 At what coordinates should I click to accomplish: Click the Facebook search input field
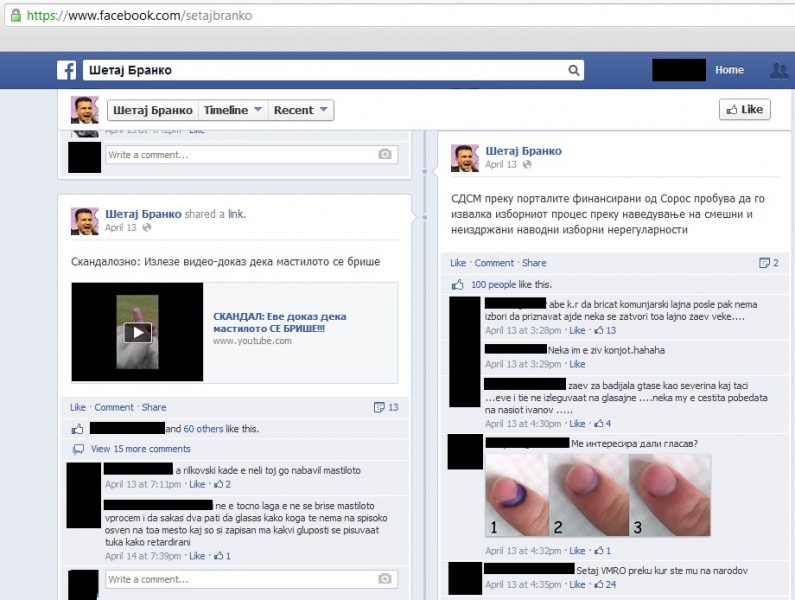(x=320, y=71)
